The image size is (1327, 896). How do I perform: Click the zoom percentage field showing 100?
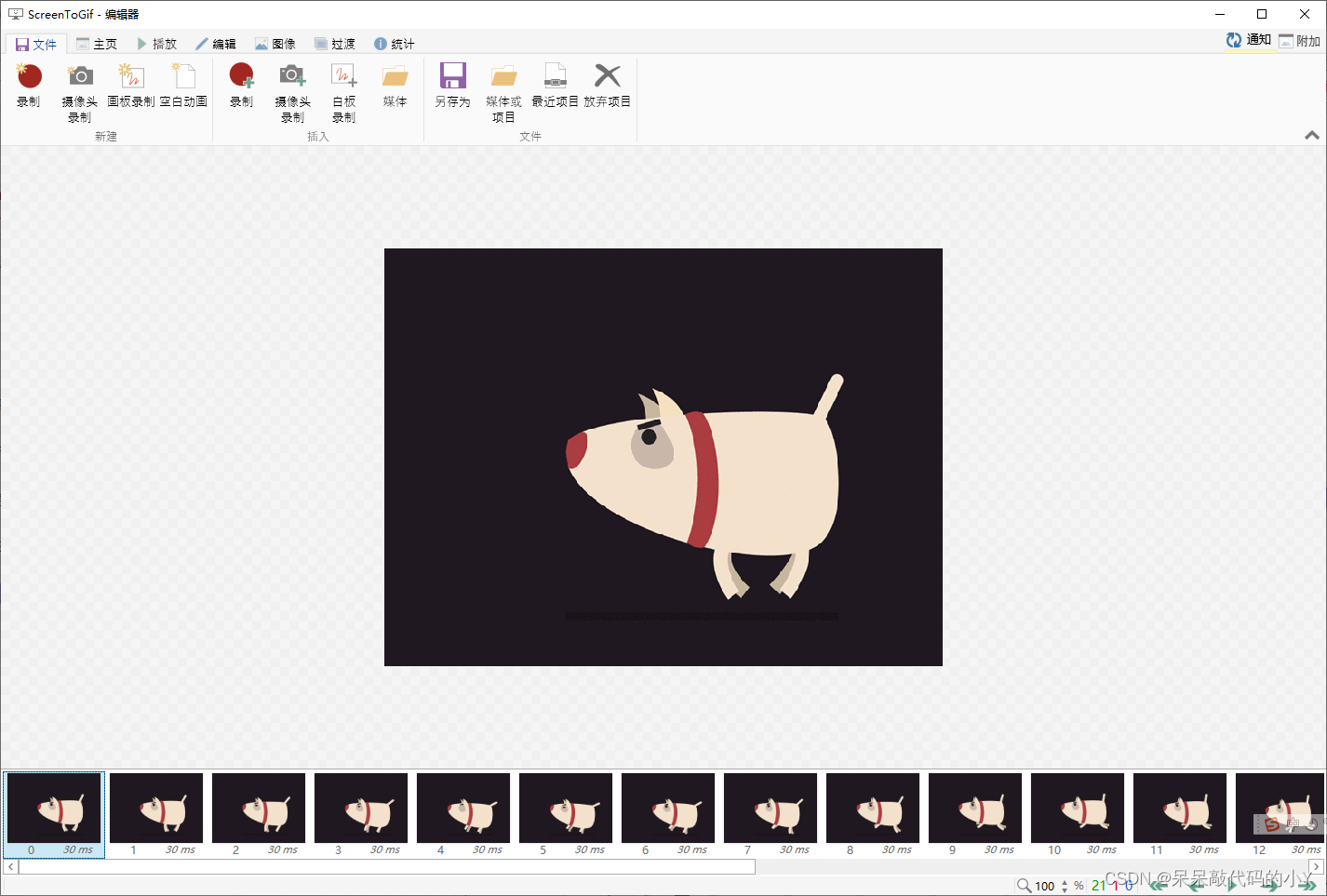coord(1045,886)
